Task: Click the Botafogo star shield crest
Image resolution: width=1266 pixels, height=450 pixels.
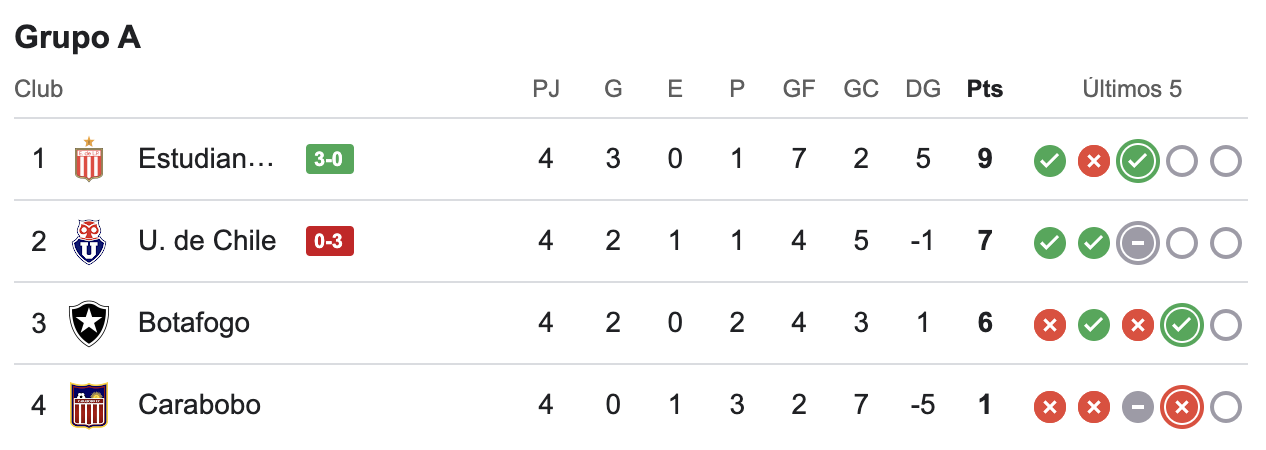Action: coord(89,323)
